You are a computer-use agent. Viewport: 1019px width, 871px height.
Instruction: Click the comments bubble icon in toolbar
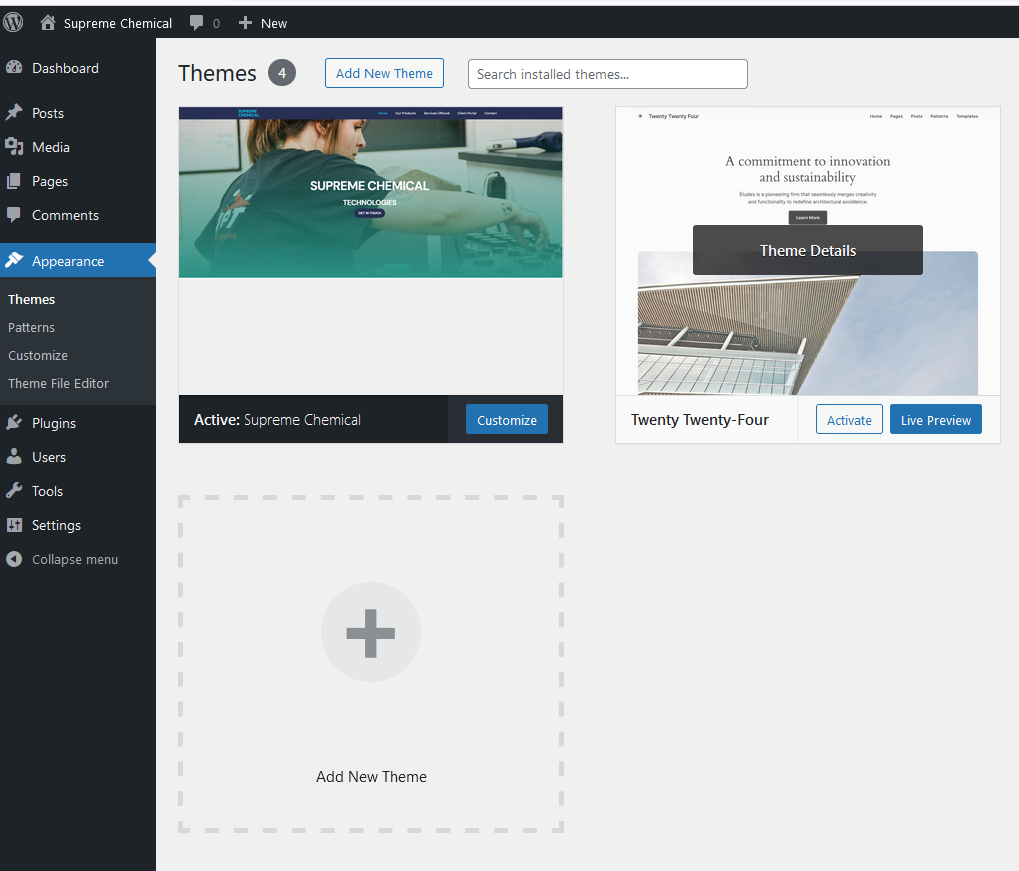[x=197, y=22]
